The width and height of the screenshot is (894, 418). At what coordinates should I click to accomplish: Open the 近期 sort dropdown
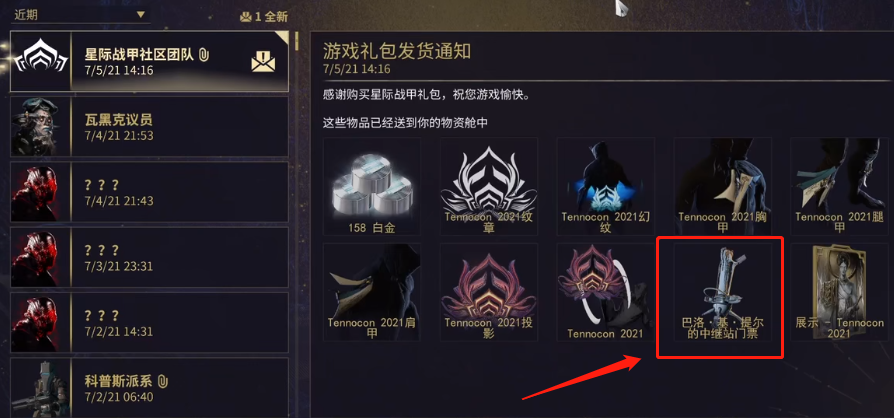click(x=80, y=15)
